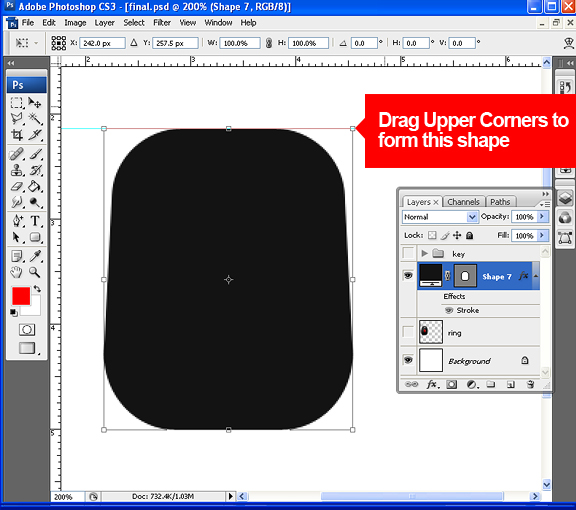Toggle lock image pixels
The width and height of the screenshot is (576, 510).
click(x=445, y=235)
